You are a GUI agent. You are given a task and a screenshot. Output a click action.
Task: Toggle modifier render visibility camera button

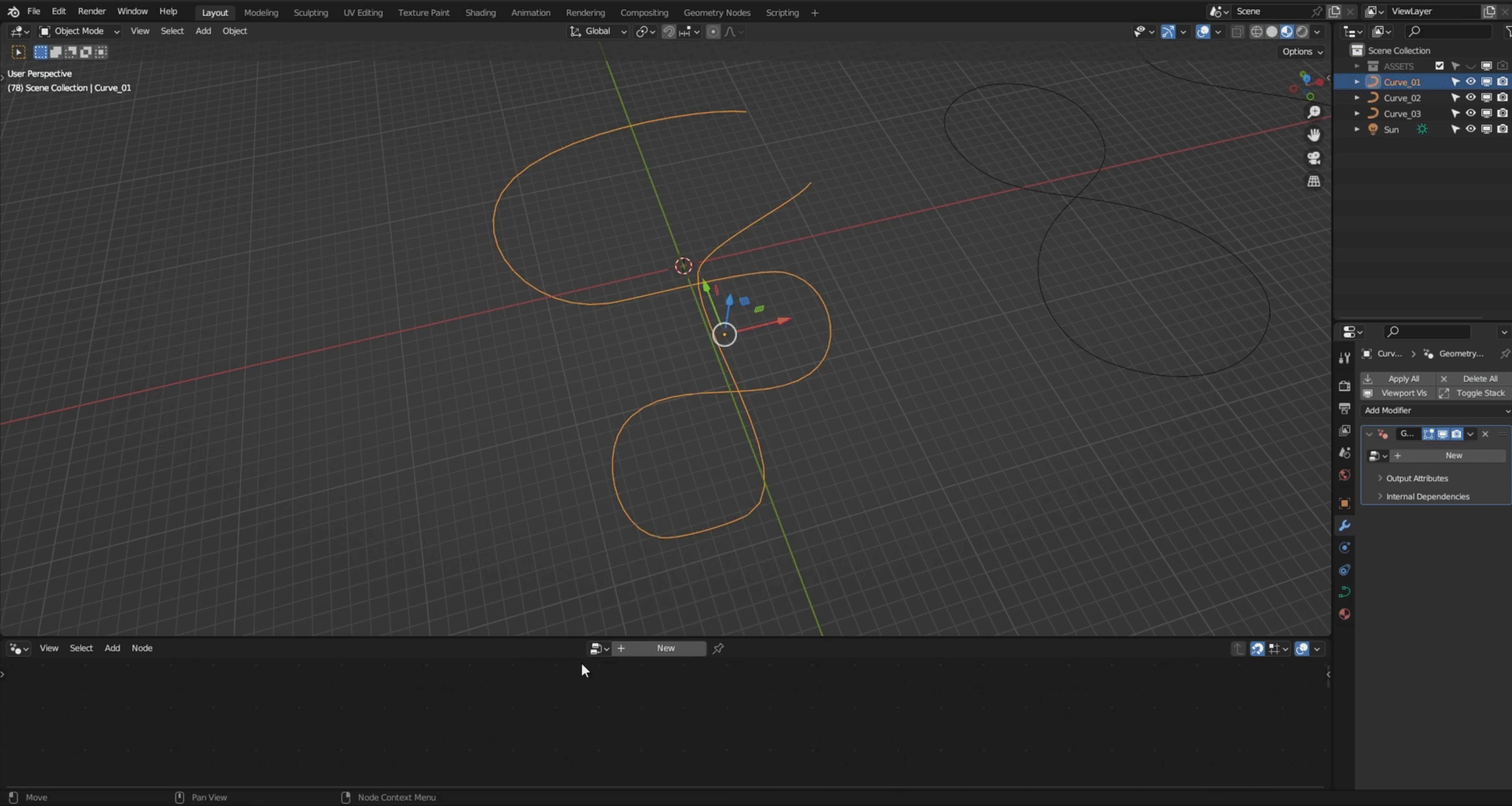[1457, 434]
